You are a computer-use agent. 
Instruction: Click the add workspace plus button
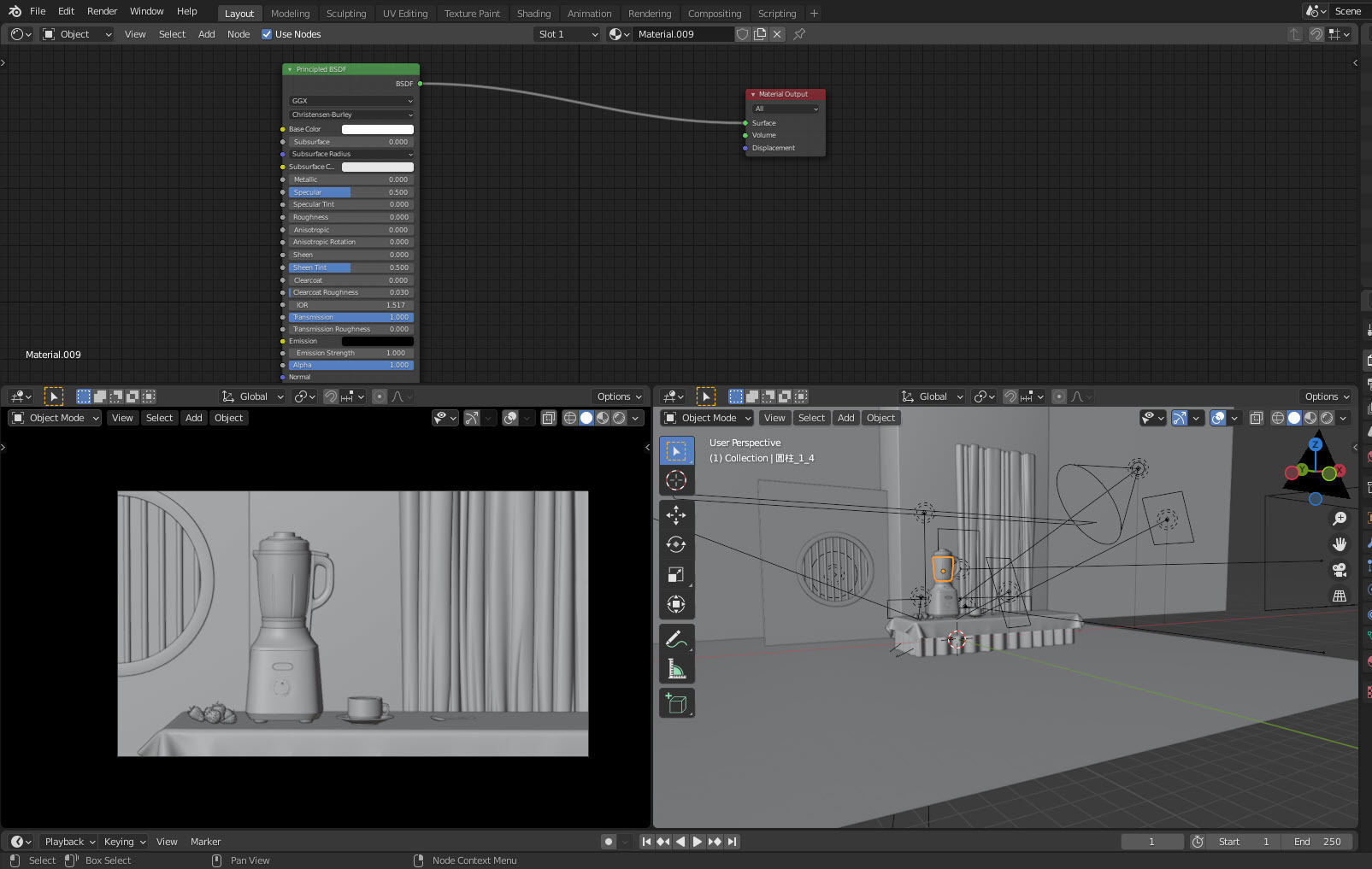tap(814, 14)
